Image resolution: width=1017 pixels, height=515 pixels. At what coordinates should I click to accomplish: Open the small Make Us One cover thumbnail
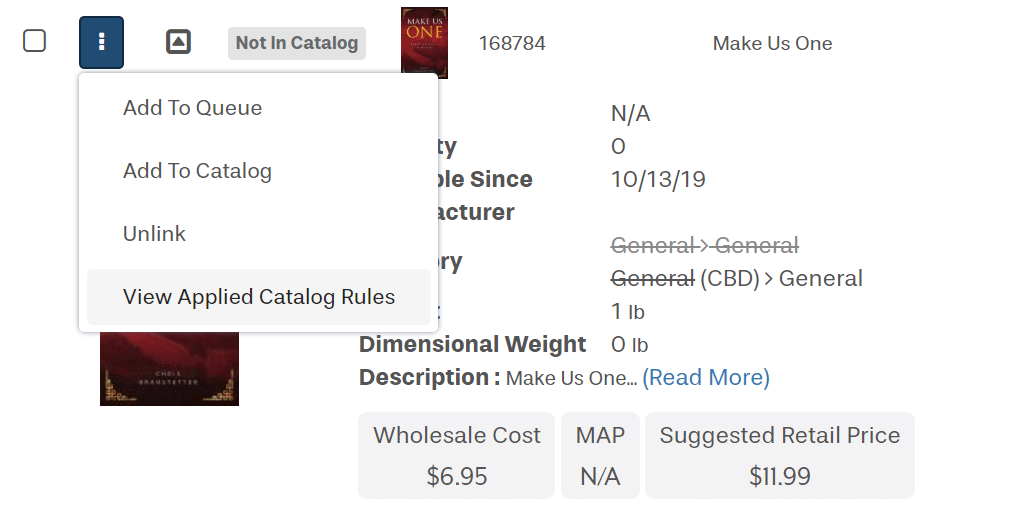tap(424, 42)
